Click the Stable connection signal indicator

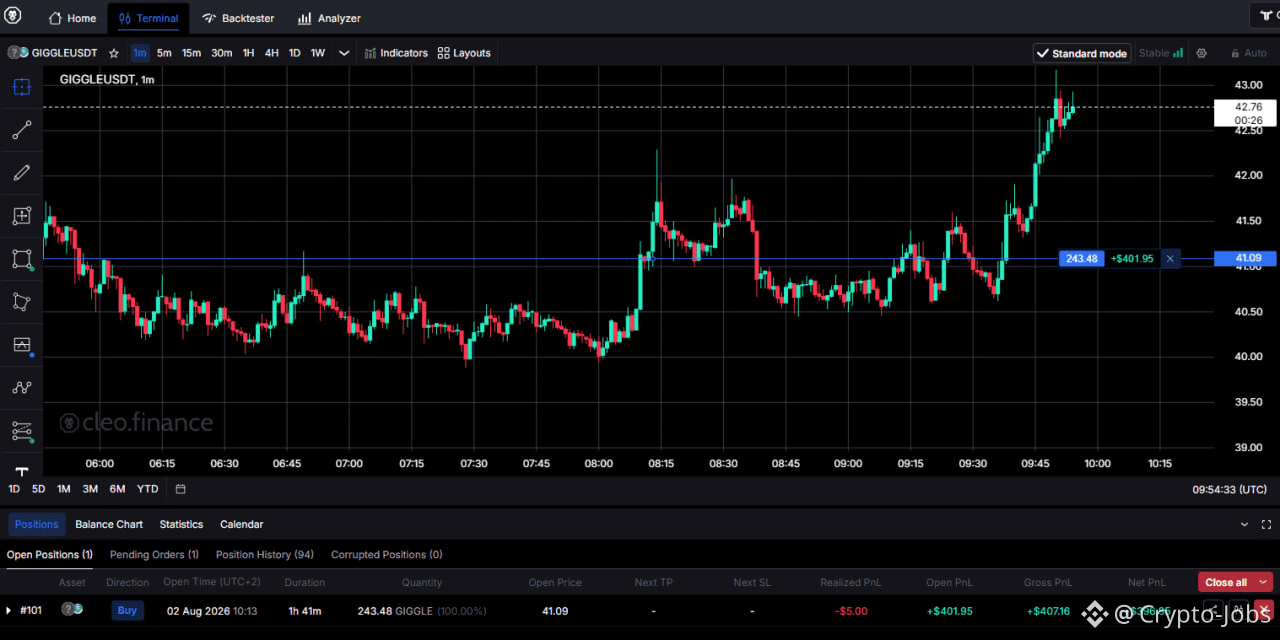point(1161,53)
